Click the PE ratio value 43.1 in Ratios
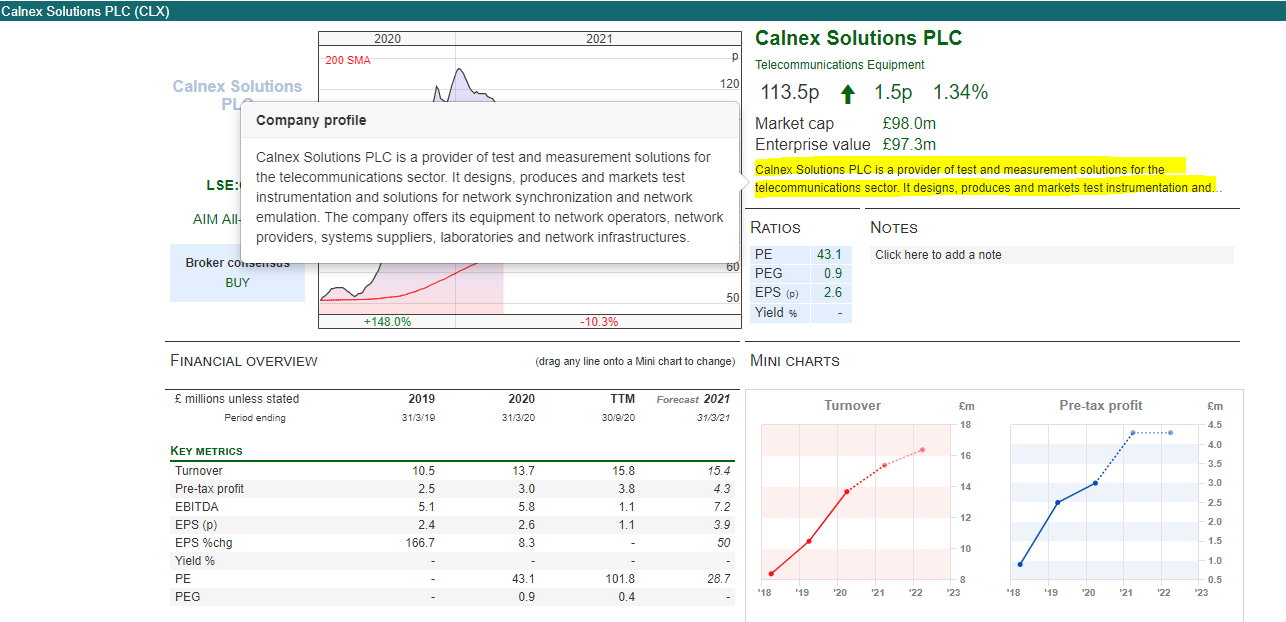 pyautogui.click(x=829, y=255)
